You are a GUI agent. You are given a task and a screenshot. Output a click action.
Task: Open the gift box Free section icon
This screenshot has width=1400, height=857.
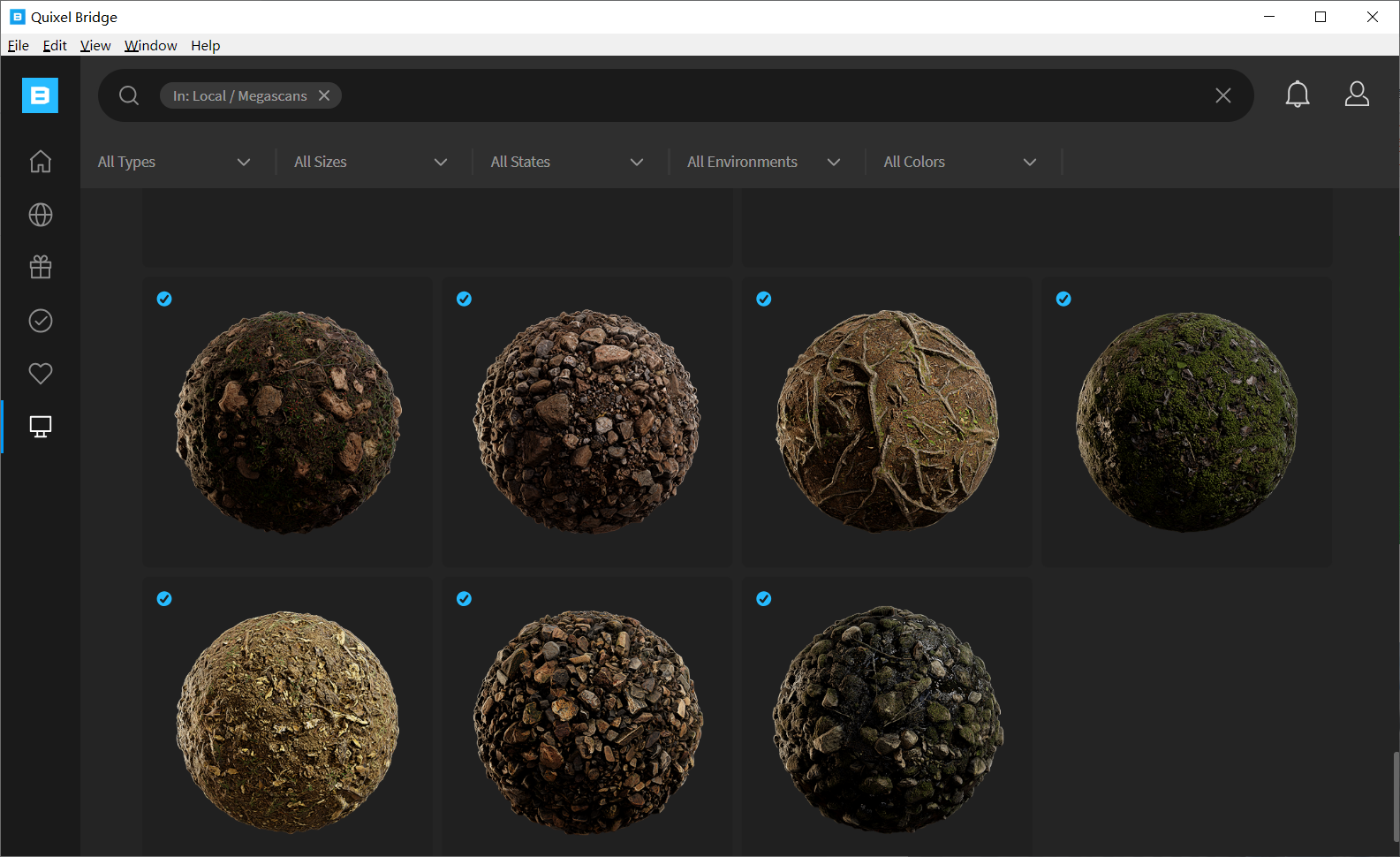click(x=41, y=267)
